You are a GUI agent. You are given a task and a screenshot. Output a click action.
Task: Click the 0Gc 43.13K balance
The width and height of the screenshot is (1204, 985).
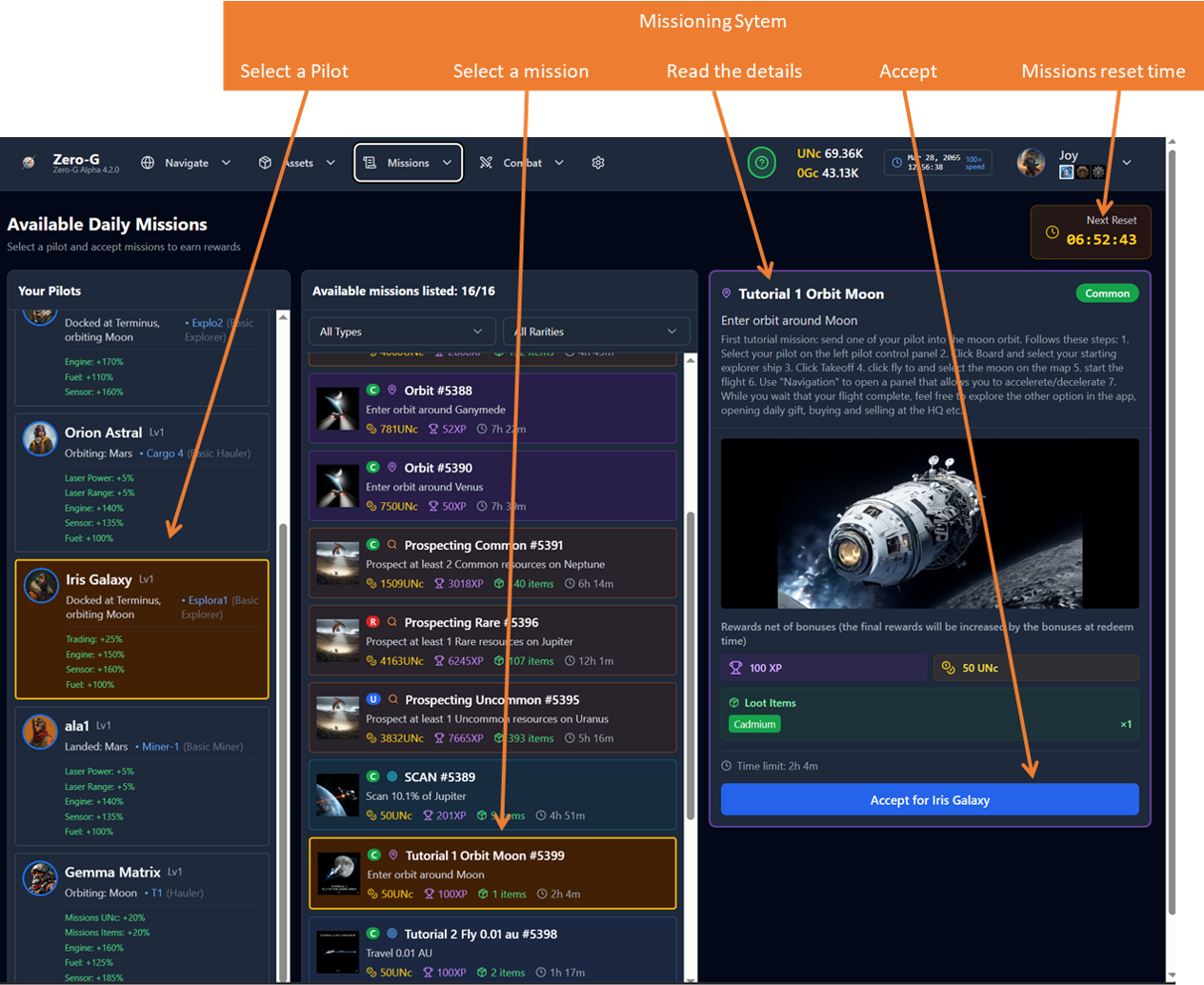pos(828,173)
